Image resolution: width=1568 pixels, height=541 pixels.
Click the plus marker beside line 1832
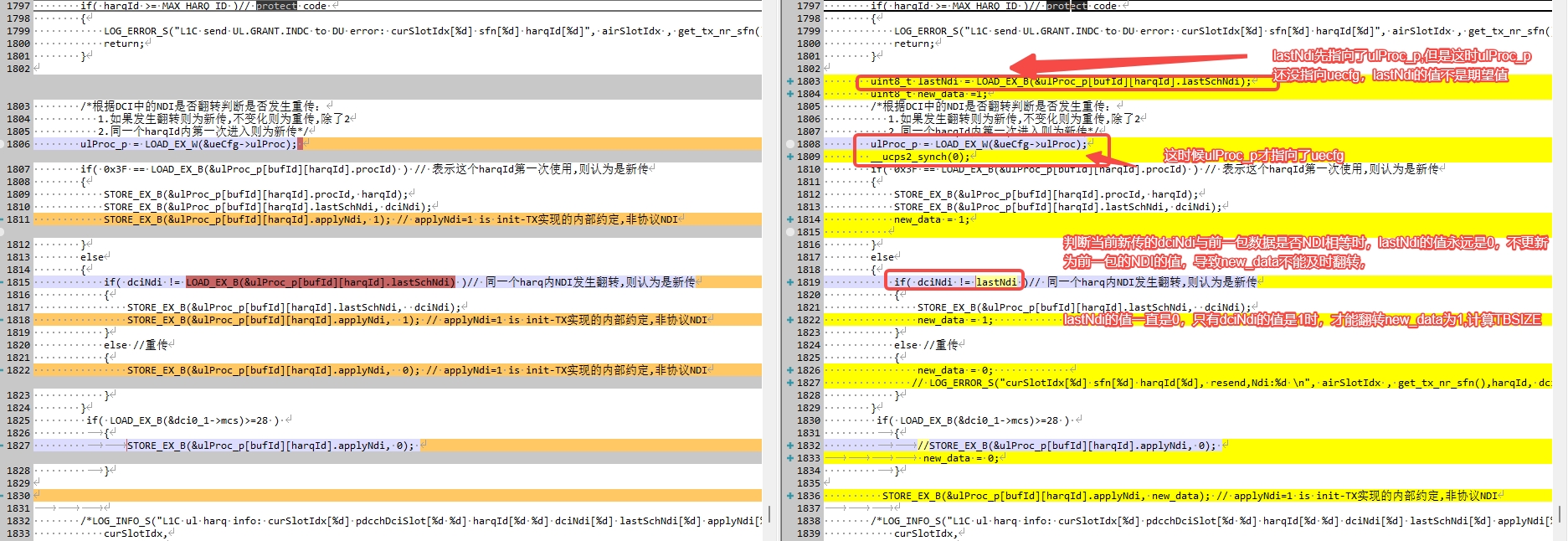click(x=790, y=446)
